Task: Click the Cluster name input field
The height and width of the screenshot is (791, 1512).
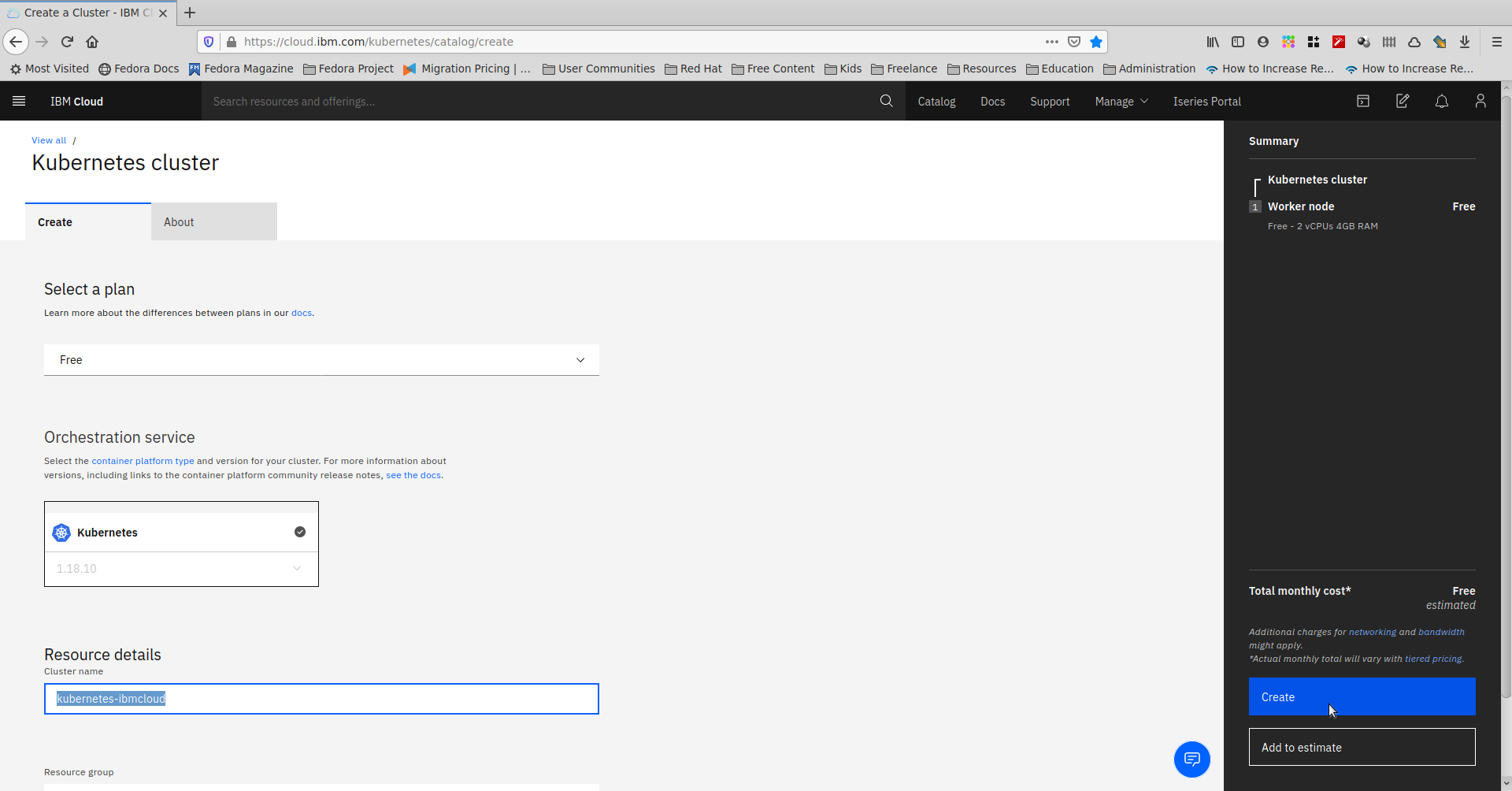Action: click(321, 699)
